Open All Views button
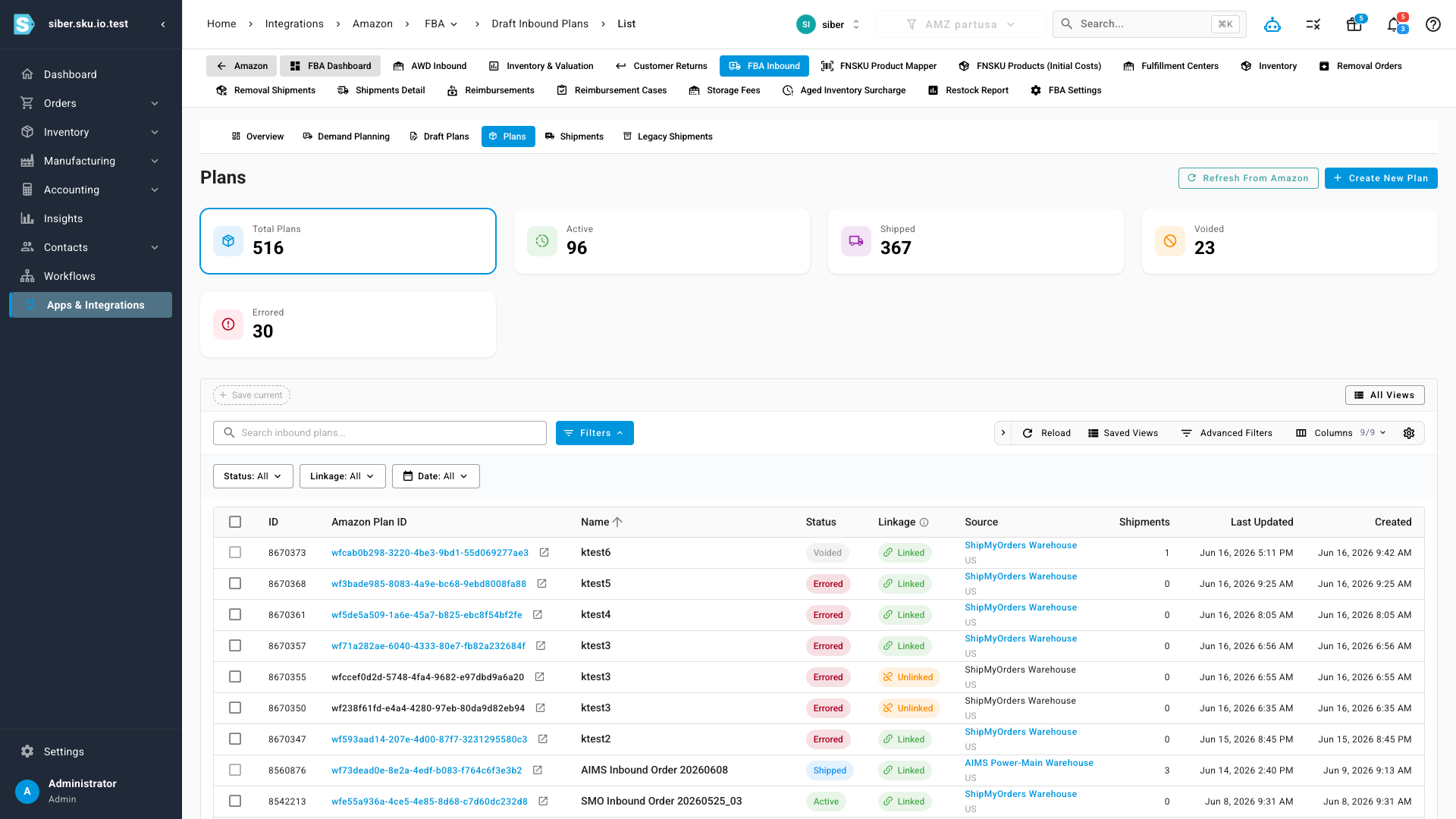The image size is (1456, 819). pyautogui.click(x=1385, y=395)
